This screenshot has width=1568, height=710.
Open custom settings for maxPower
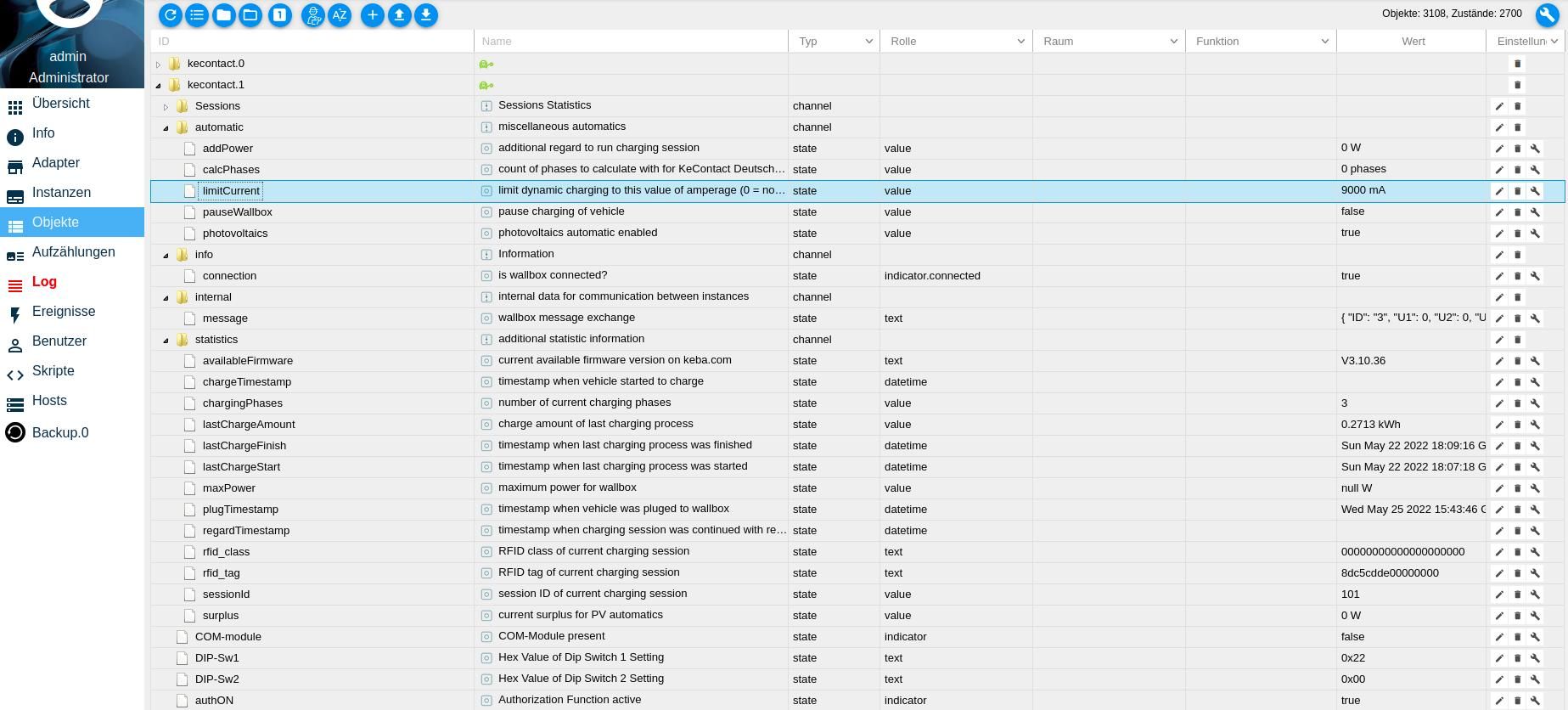[1535, 488]
